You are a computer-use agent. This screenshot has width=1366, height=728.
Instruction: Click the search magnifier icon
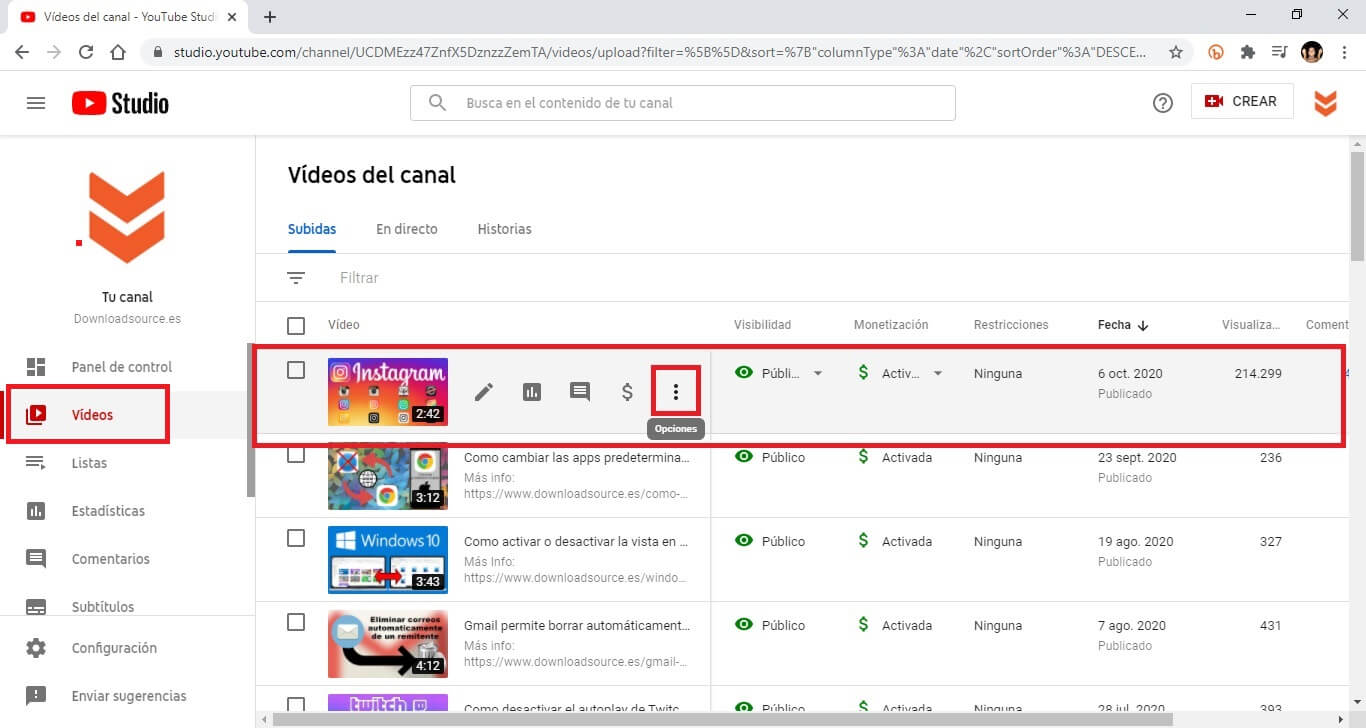(437, 103)
